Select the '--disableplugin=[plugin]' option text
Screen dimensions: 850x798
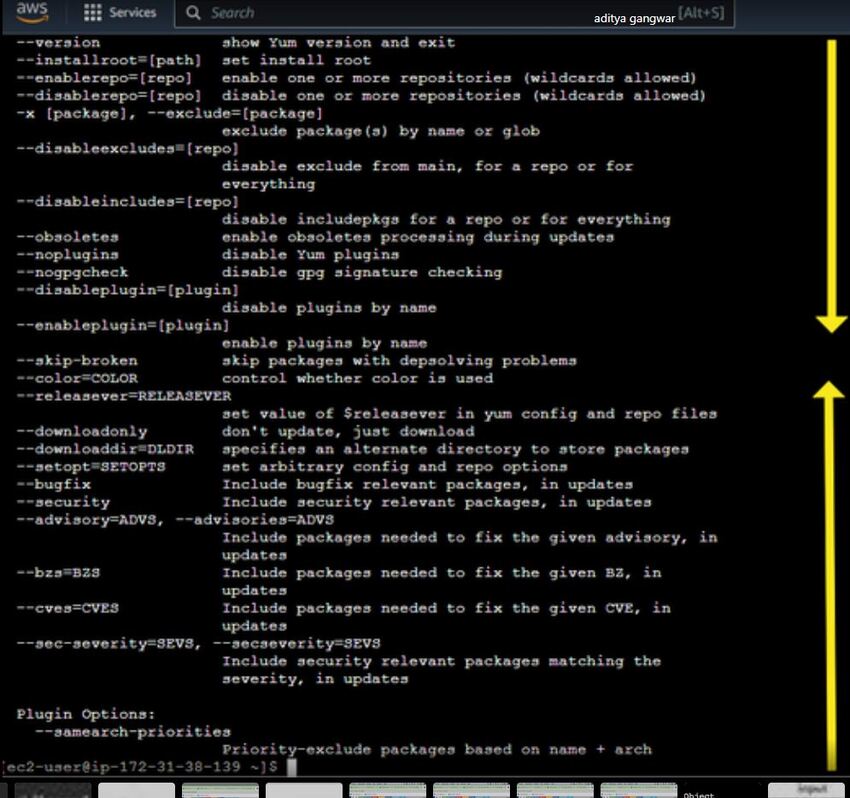127,290
